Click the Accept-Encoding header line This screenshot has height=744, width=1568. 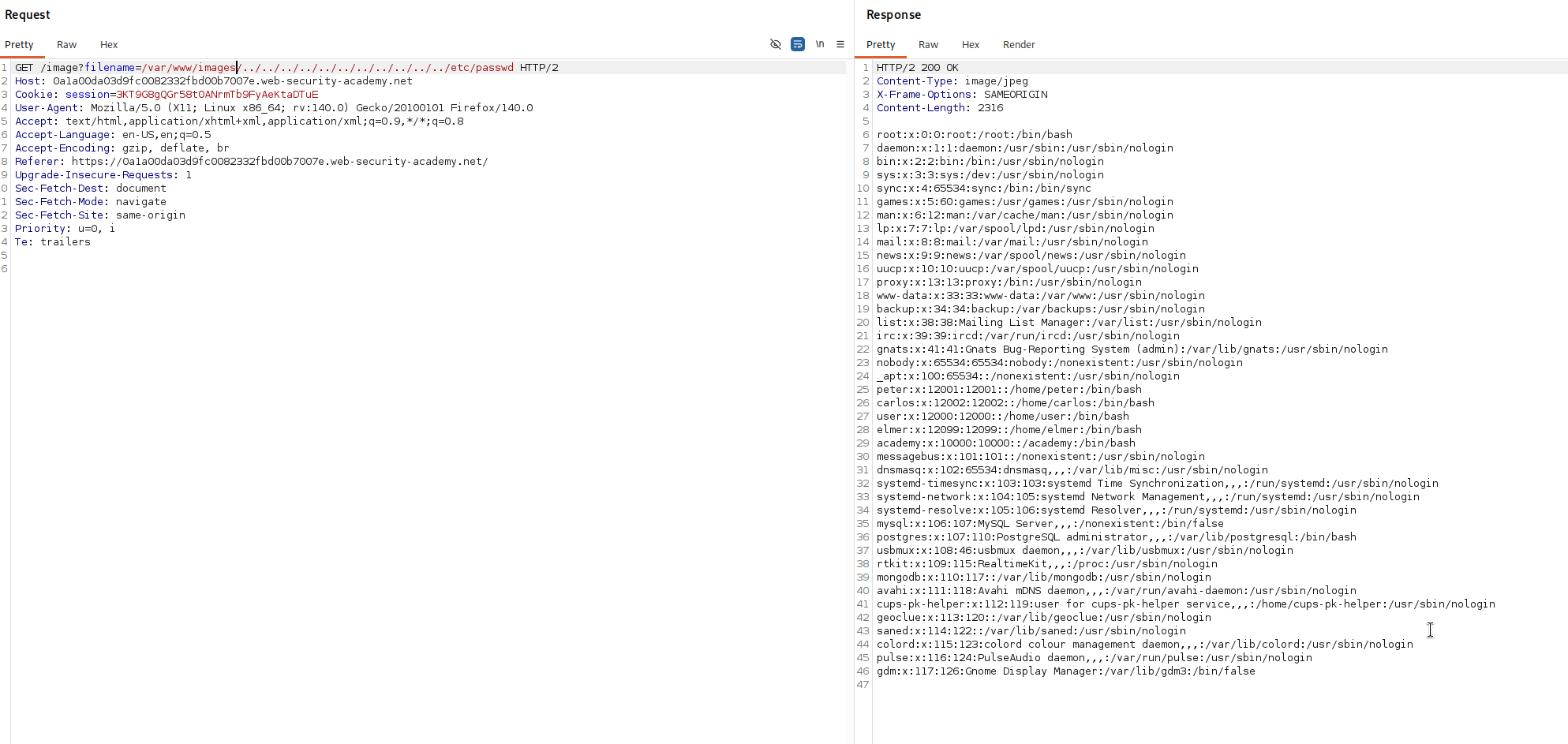(122, 148)
